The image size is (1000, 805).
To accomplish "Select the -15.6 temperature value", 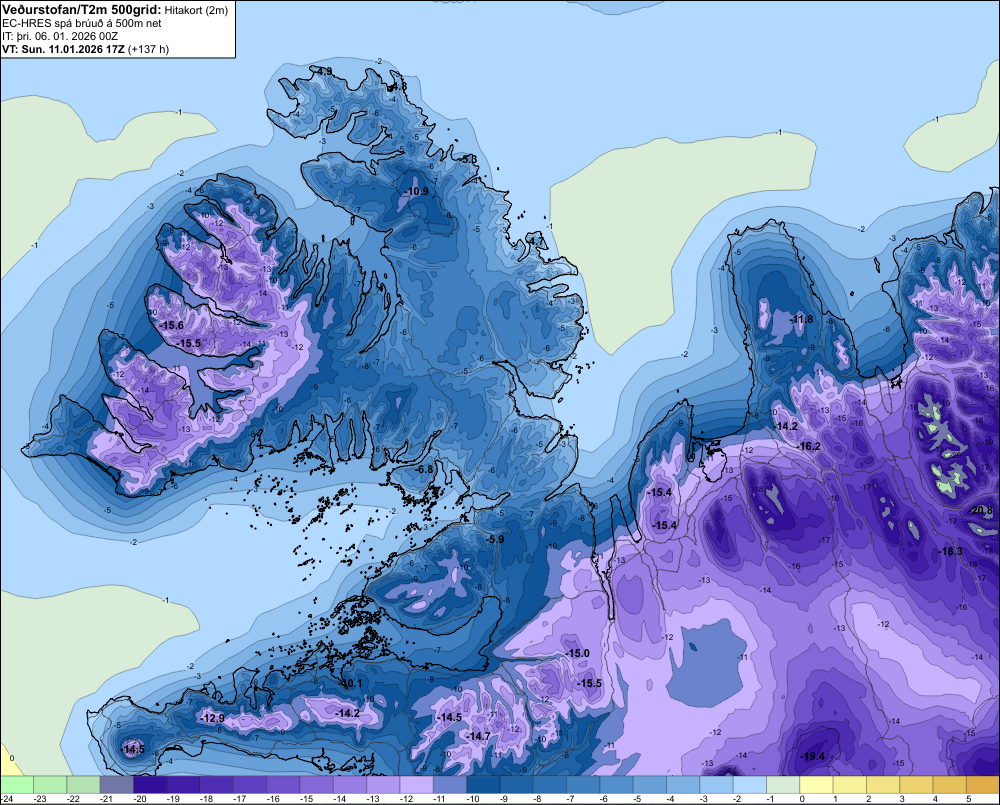I will click(x=172, y=325).
